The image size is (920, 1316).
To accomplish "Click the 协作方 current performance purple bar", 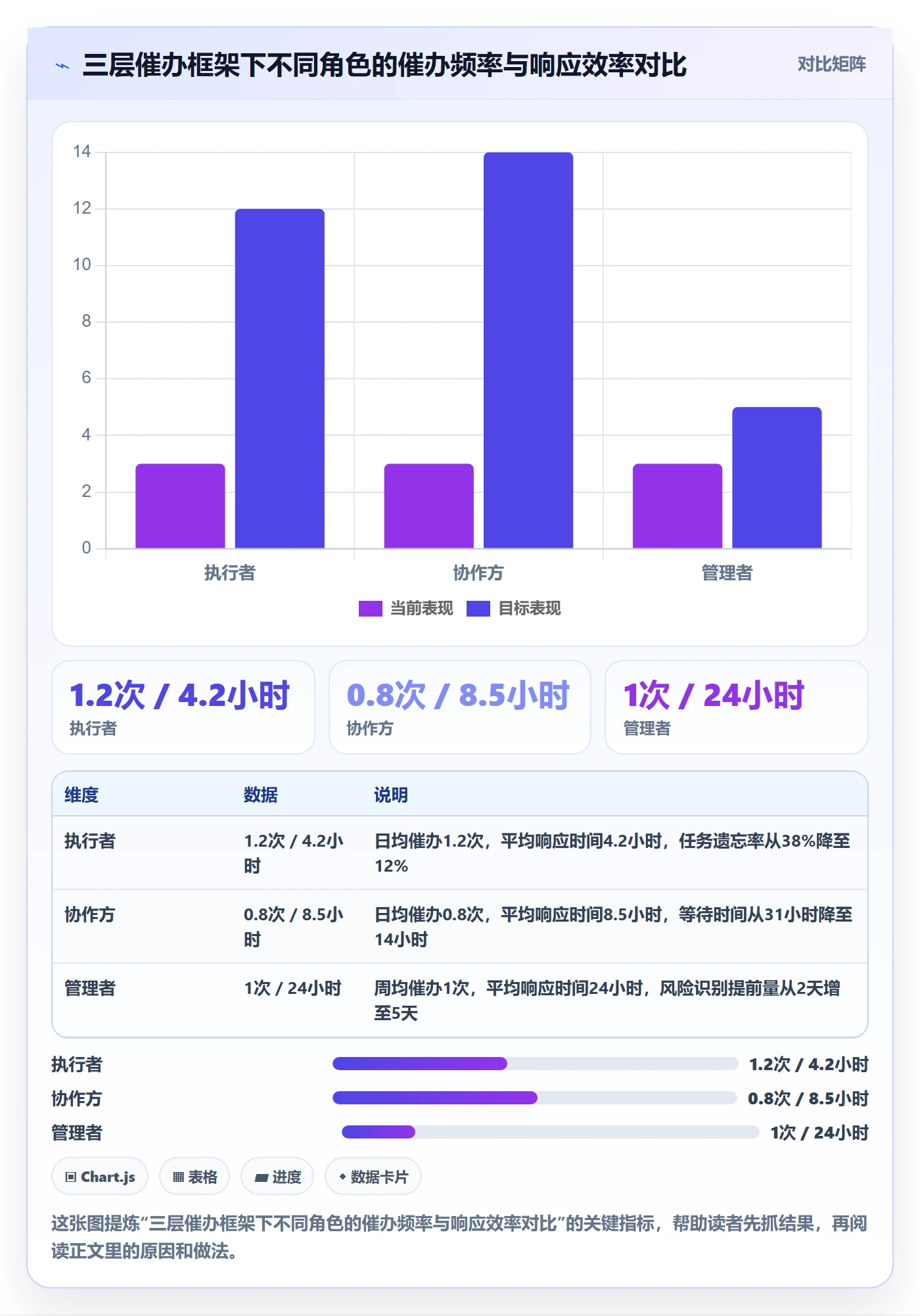I will 428,505.
